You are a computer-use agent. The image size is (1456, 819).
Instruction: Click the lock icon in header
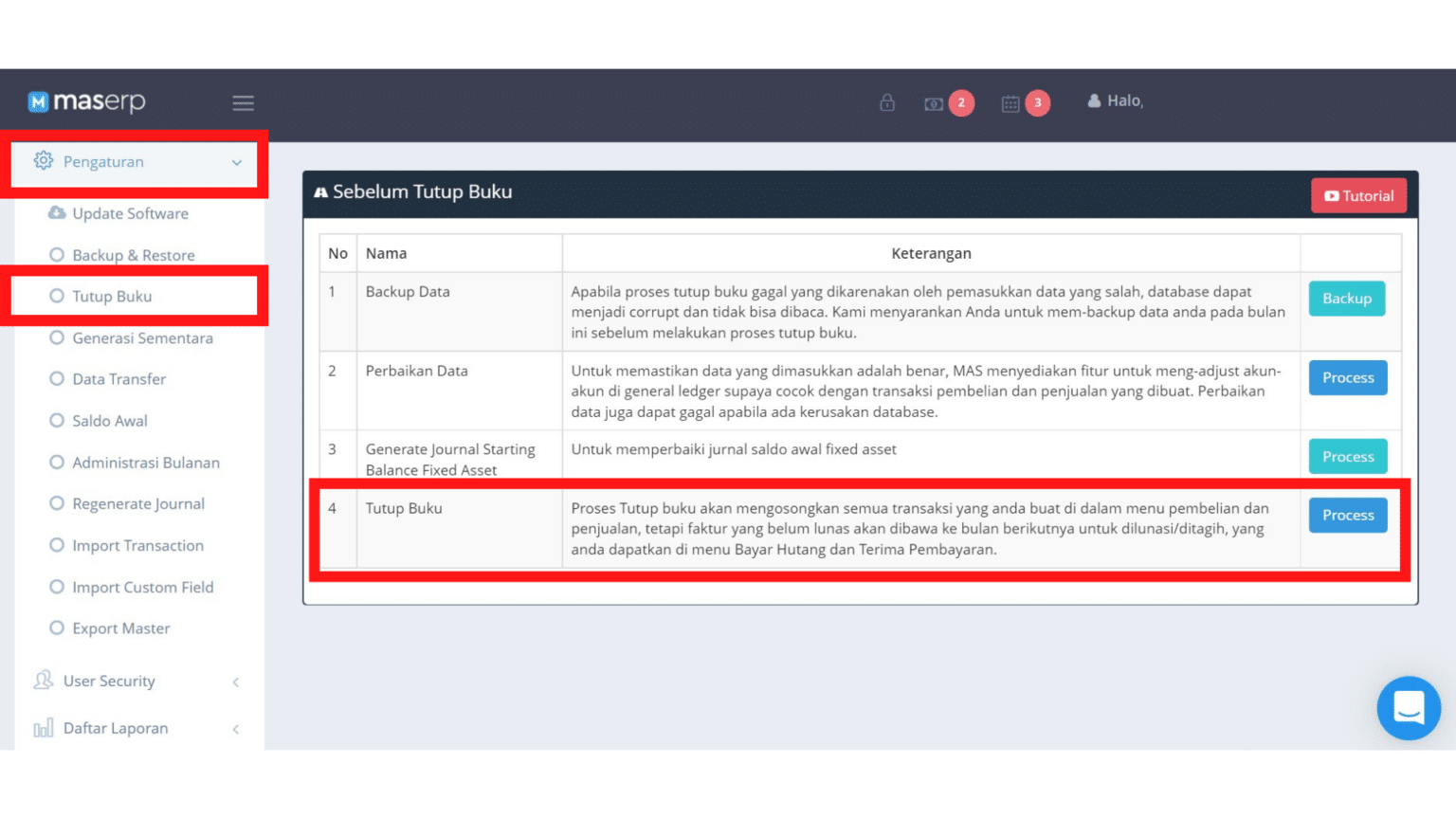tap(886, 102)
